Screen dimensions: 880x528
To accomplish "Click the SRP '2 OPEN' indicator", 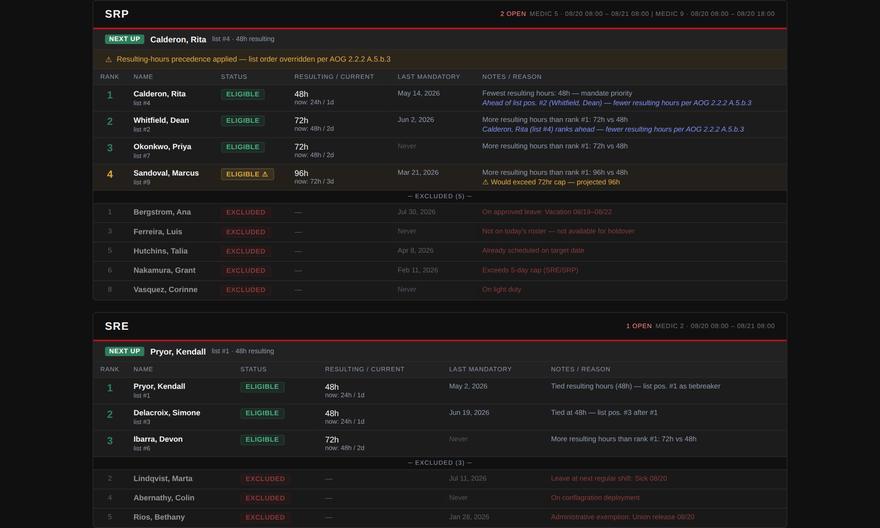I will point(513,14).
